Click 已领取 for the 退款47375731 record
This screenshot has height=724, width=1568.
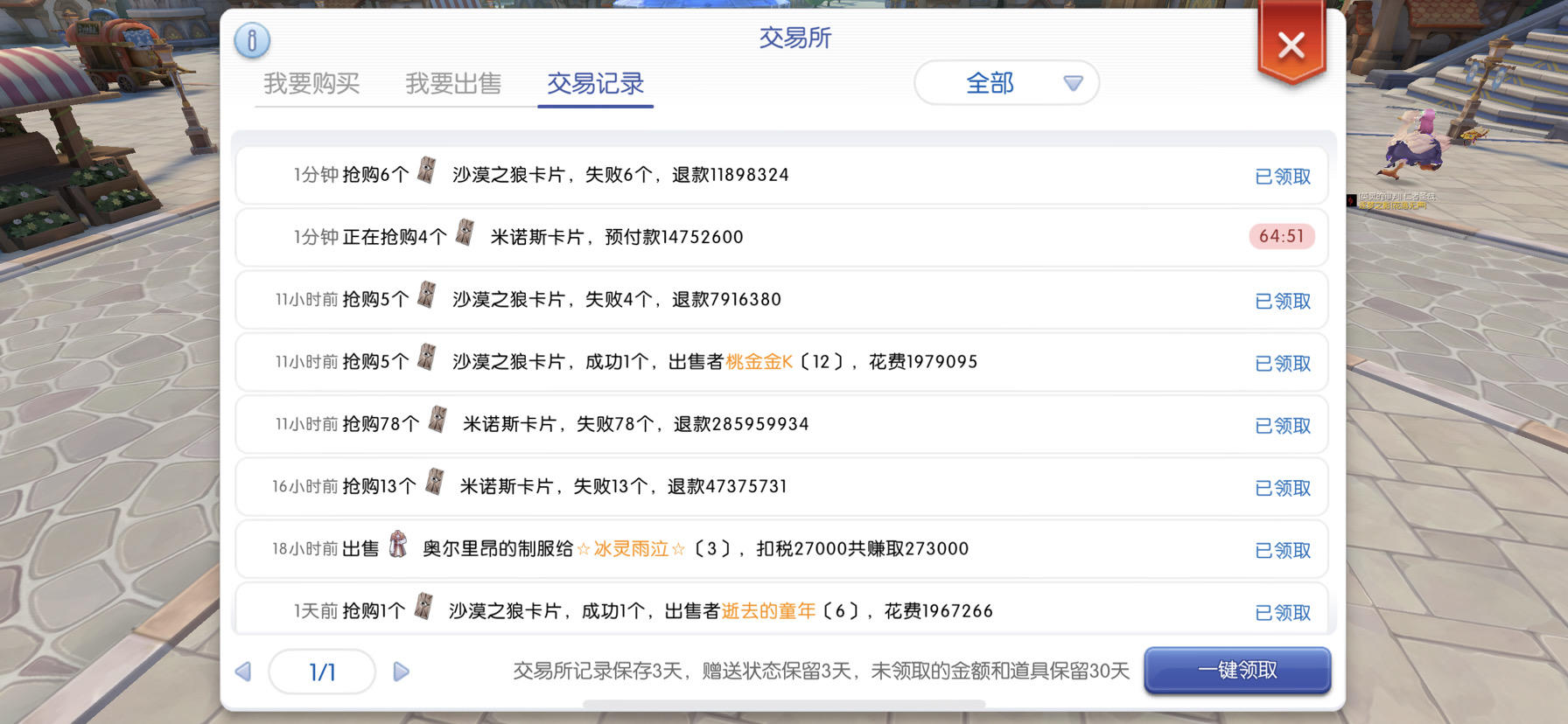1283,488
